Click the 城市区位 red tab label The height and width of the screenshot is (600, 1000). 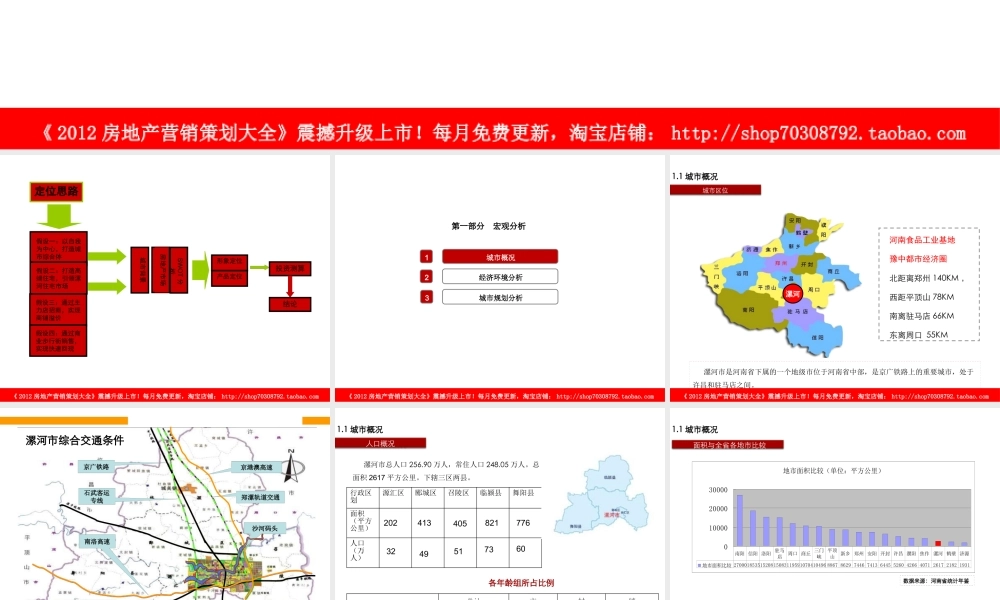pos(716,190)
